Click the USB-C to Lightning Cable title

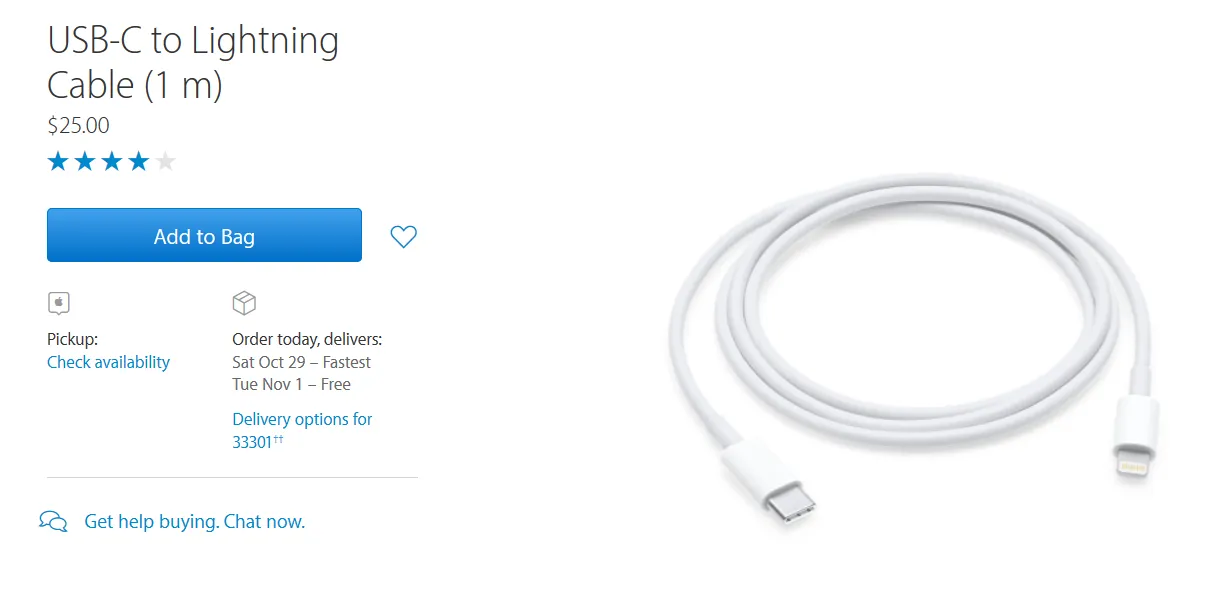[x=193, y=63]
